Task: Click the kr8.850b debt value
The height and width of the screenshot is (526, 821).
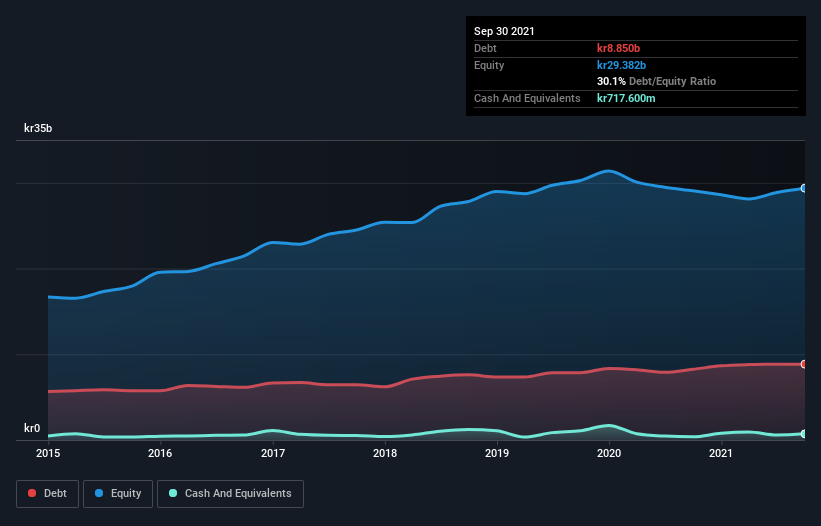Action: coord(618,48)
